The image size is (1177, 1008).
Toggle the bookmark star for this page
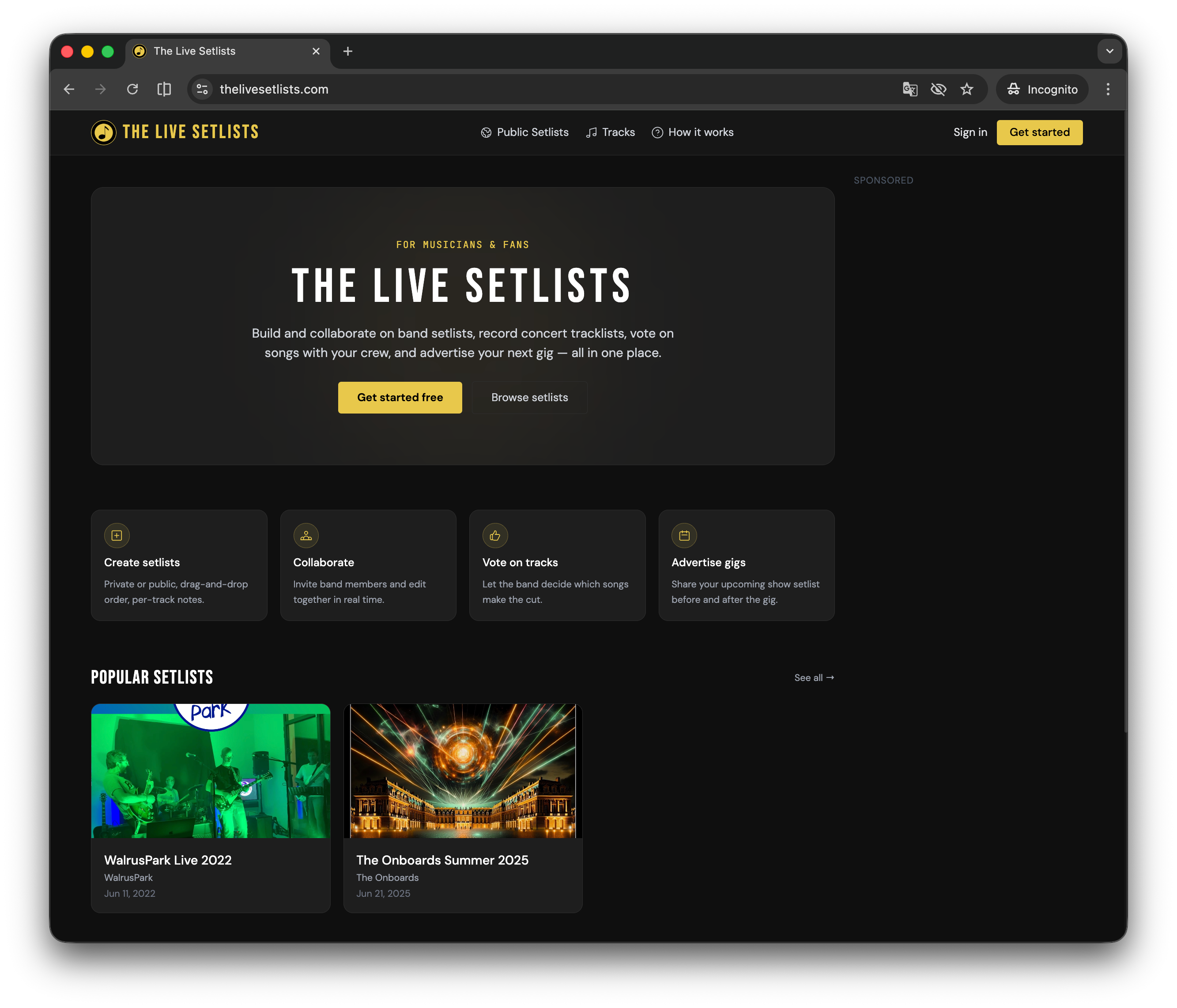point(967,89)
